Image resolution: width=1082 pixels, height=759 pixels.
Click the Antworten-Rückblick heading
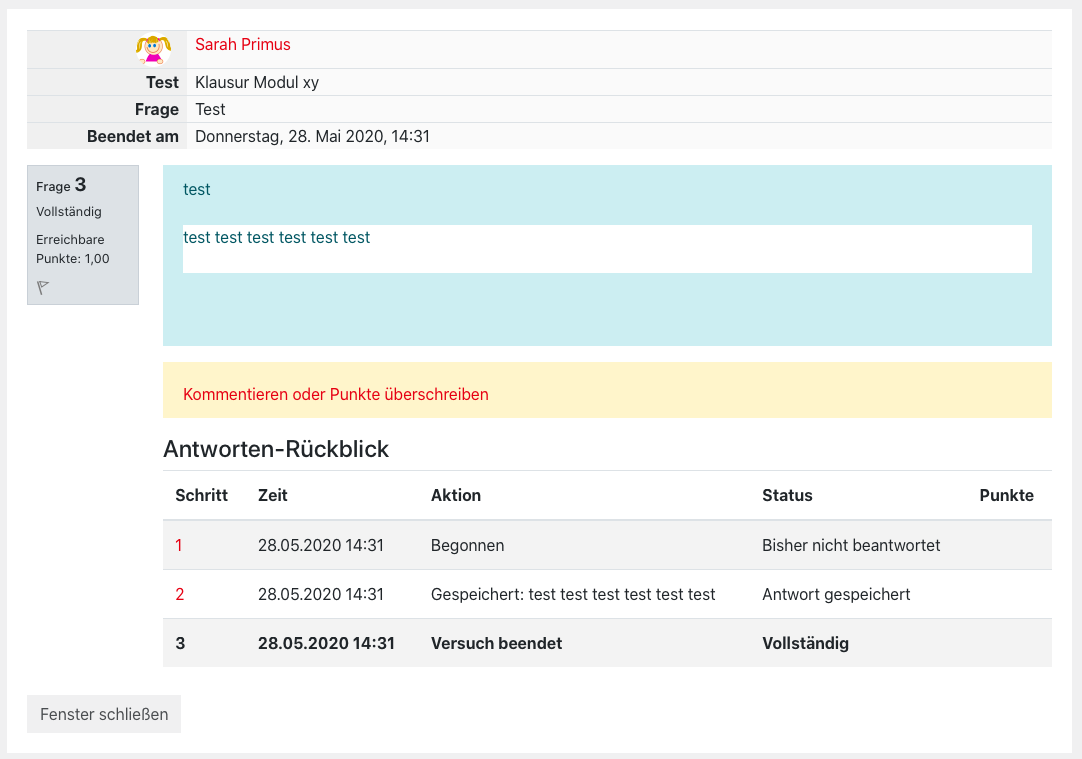pos(275,449)
